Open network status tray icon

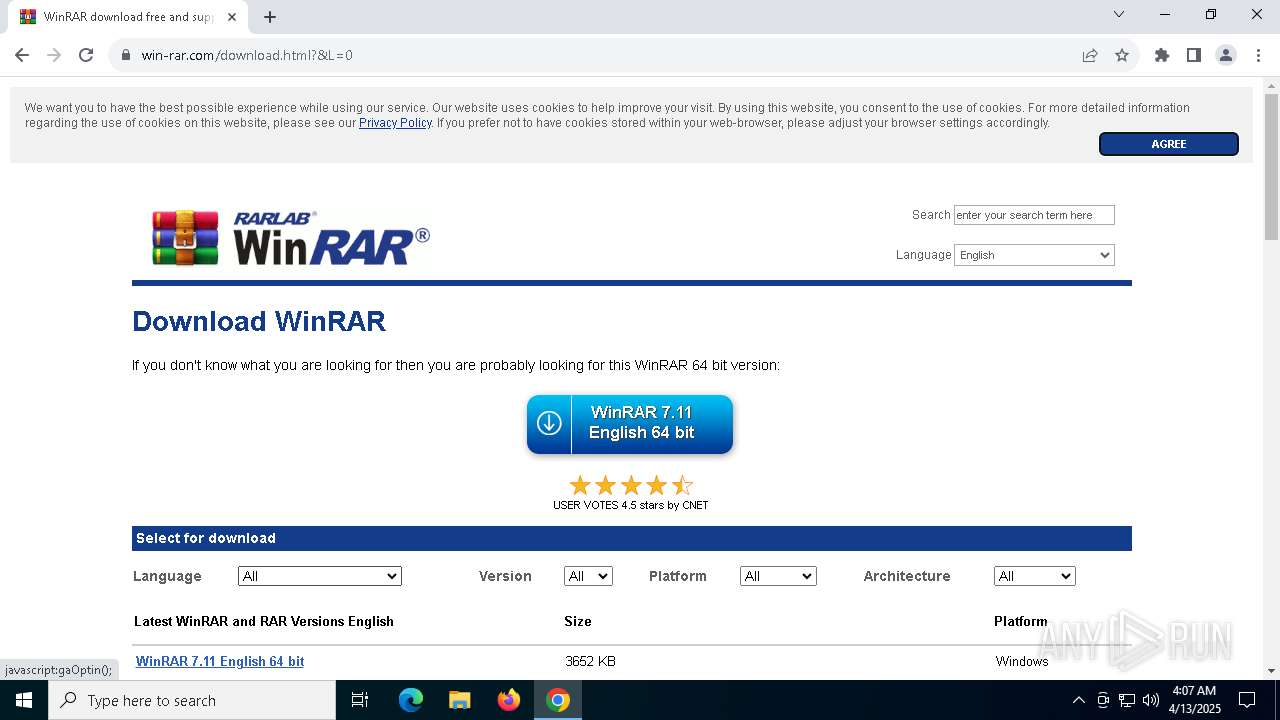pos(1127,700)
